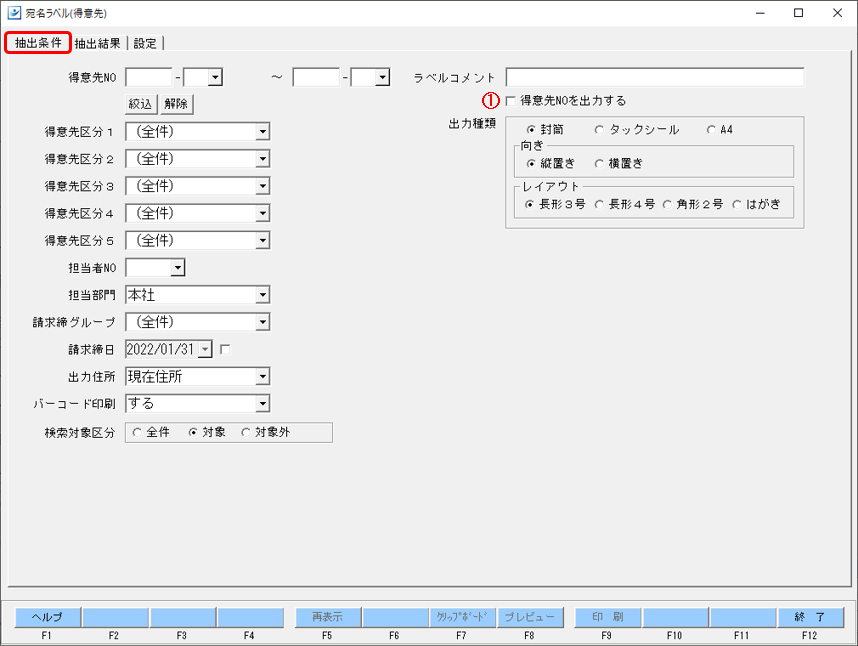Switch to the 抽出結果 tab
The height and width of the screenshot is (646, 858).
coord(97,43)
